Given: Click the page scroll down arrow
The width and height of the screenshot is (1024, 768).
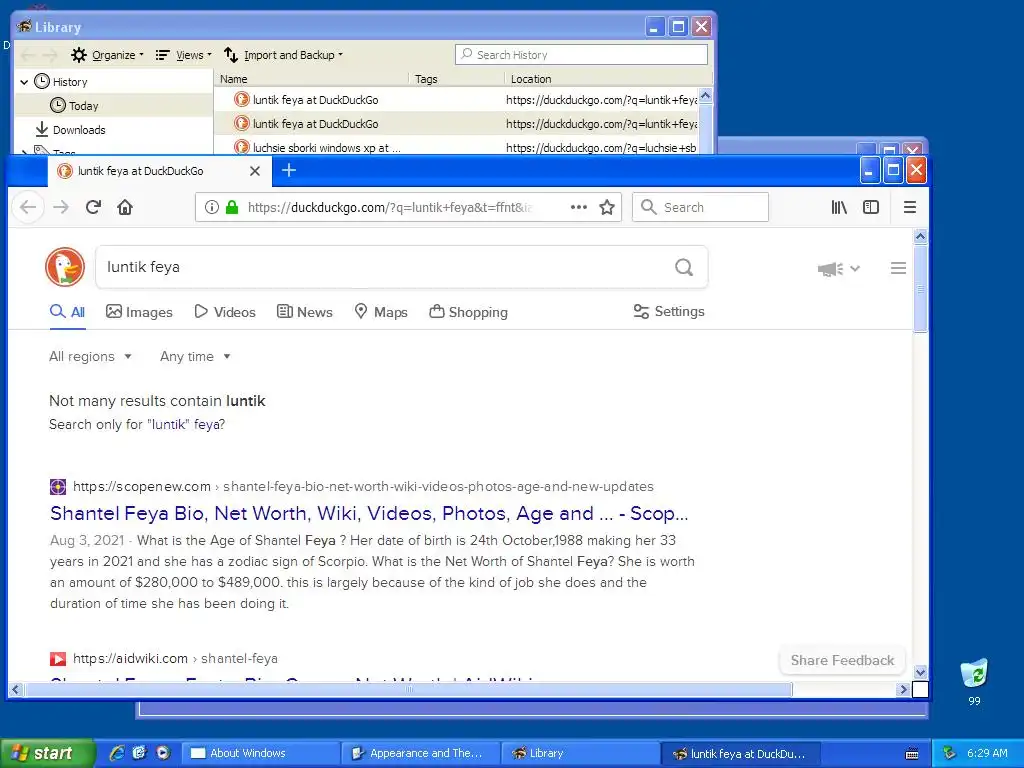Looking at the screenshot, I should (920, 672).
